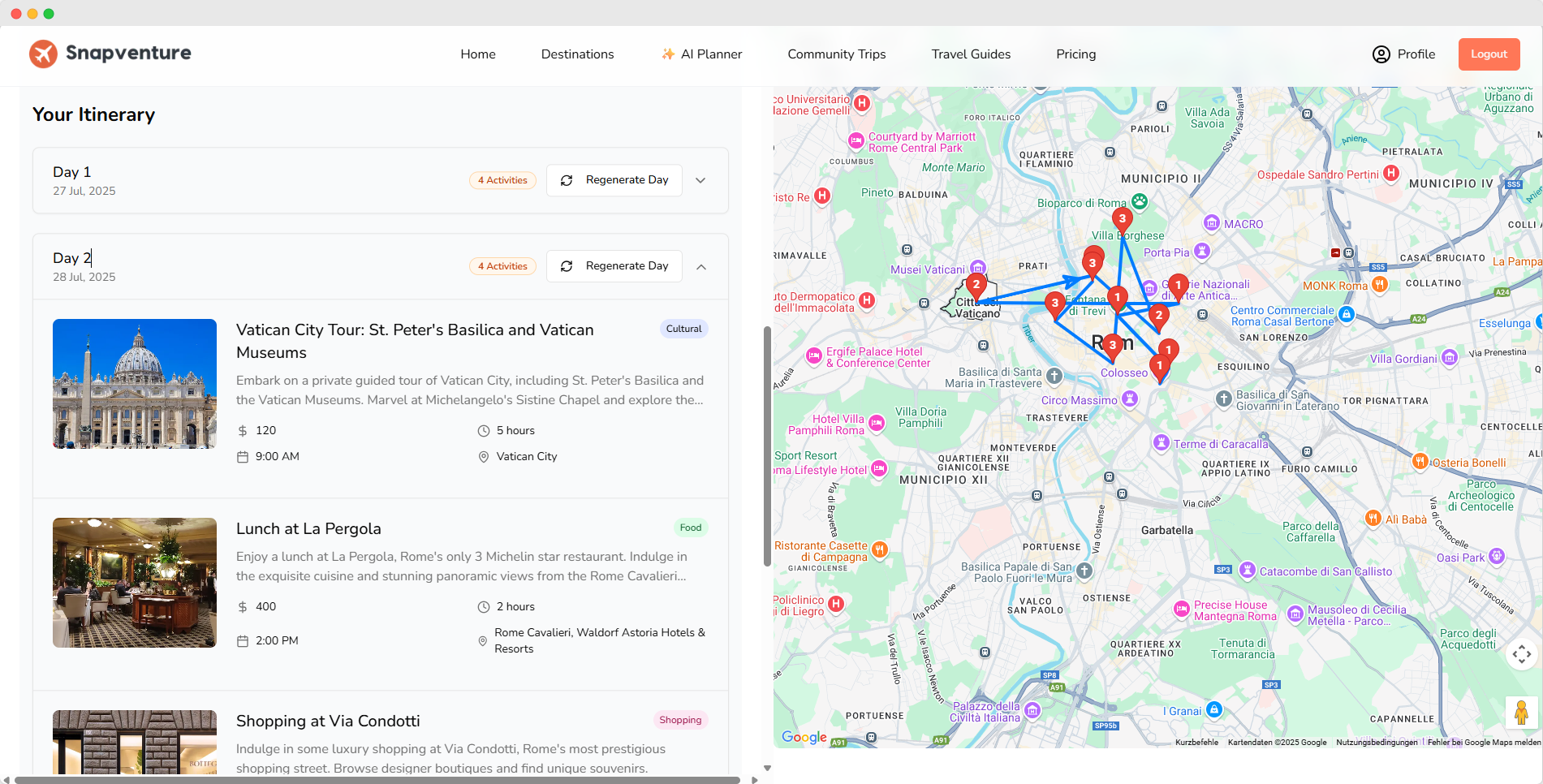Click the Street View pegman icon

(1521, 713)
